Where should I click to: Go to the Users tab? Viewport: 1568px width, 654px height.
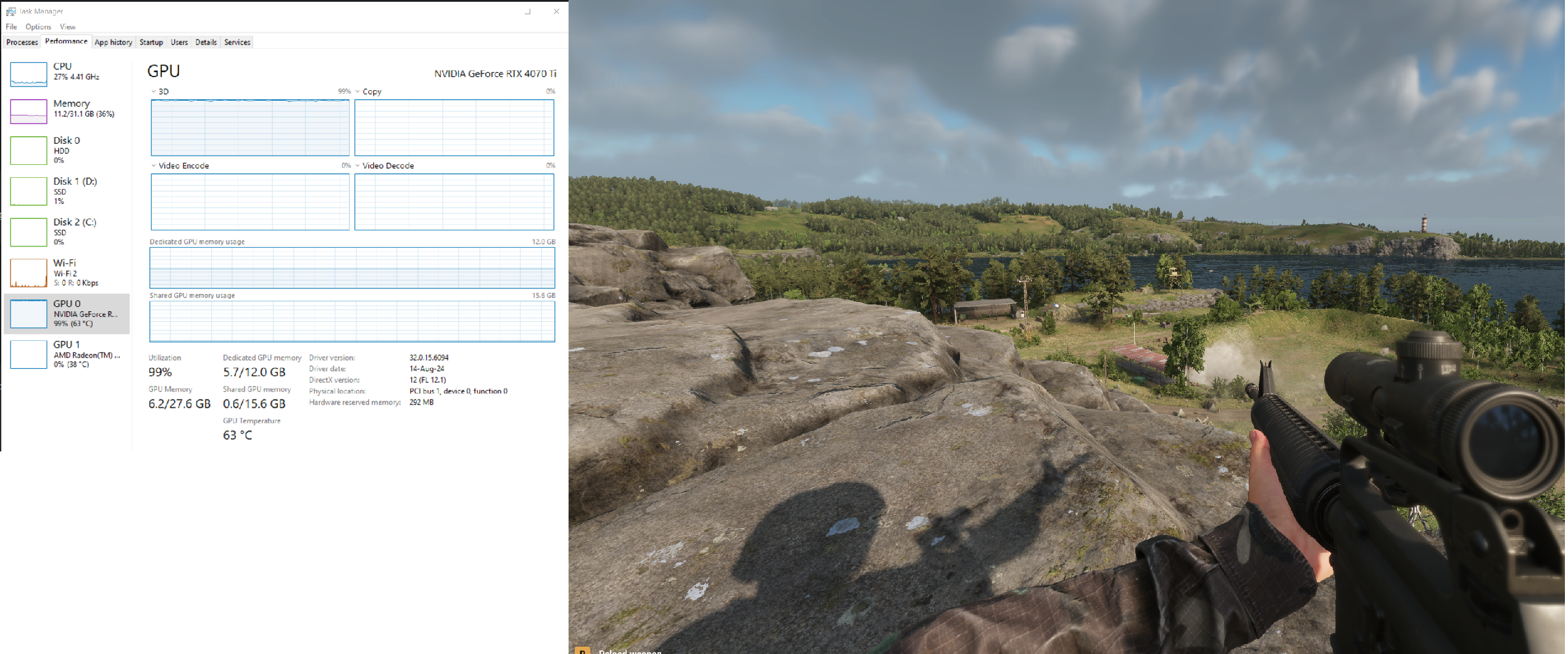(x=179, y=42)
